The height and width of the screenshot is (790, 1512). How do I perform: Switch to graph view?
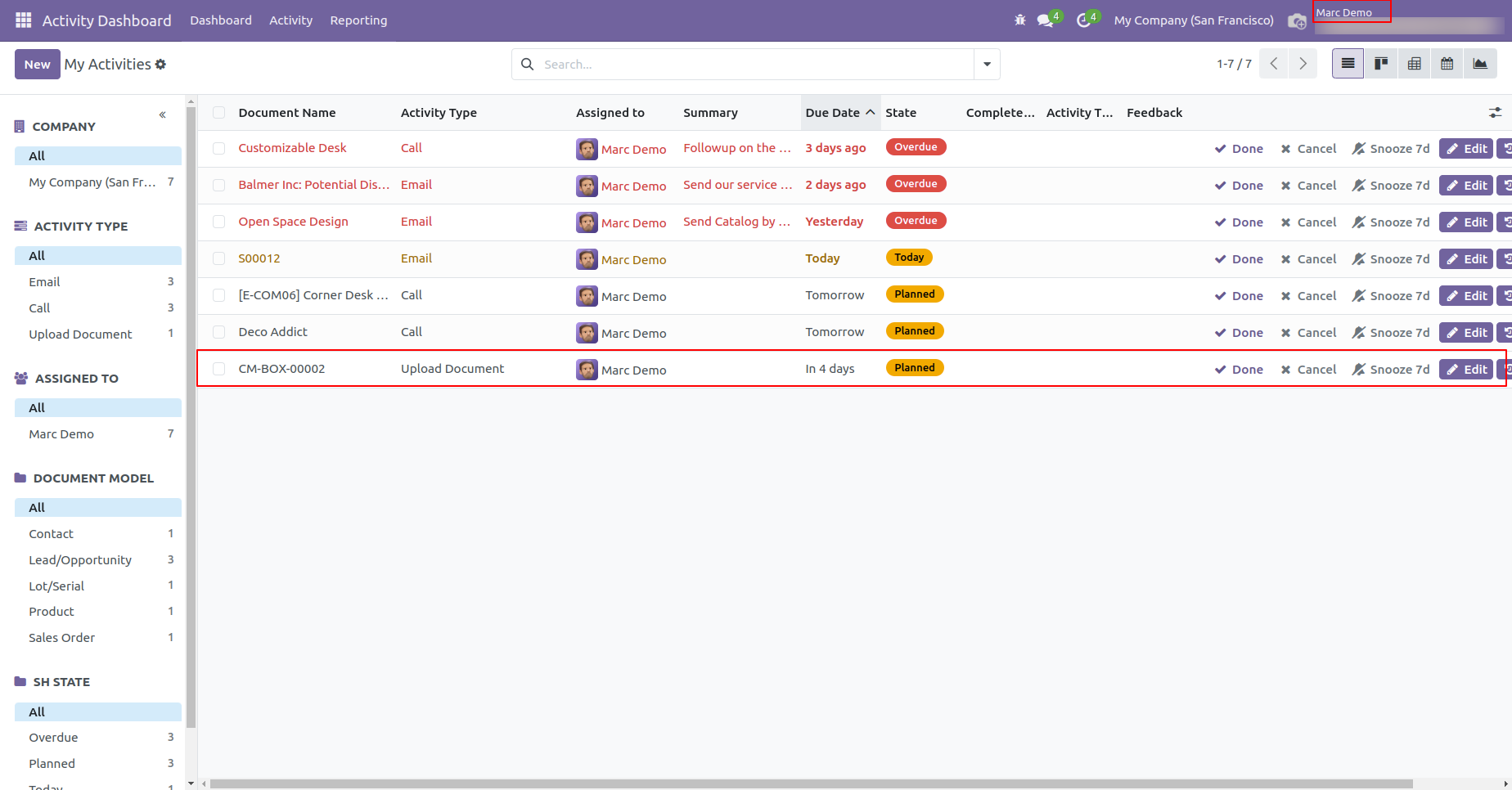[x=1480, y=64]
